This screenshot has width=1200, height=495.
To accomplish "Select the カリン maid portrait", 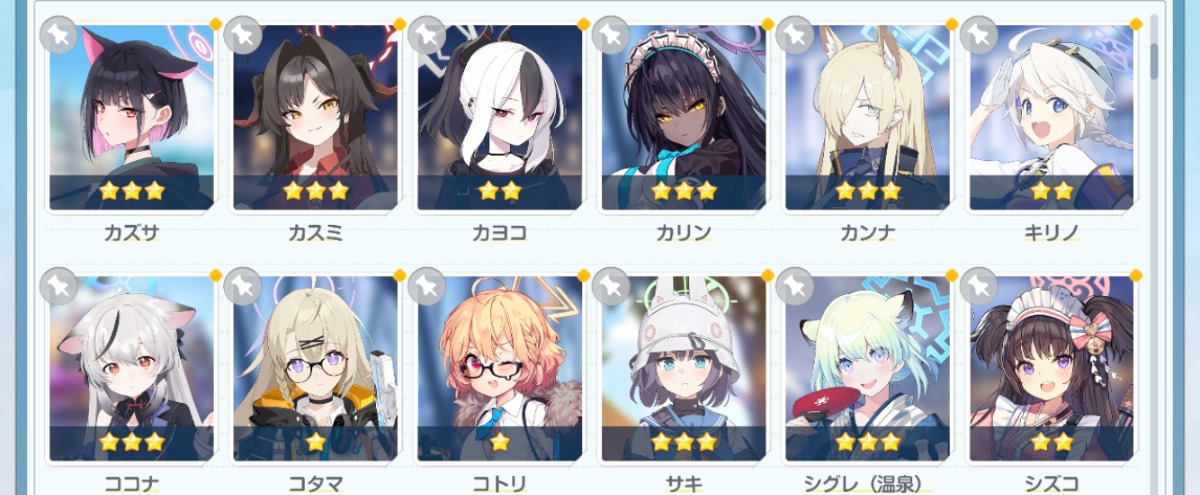I will (683, 115).
